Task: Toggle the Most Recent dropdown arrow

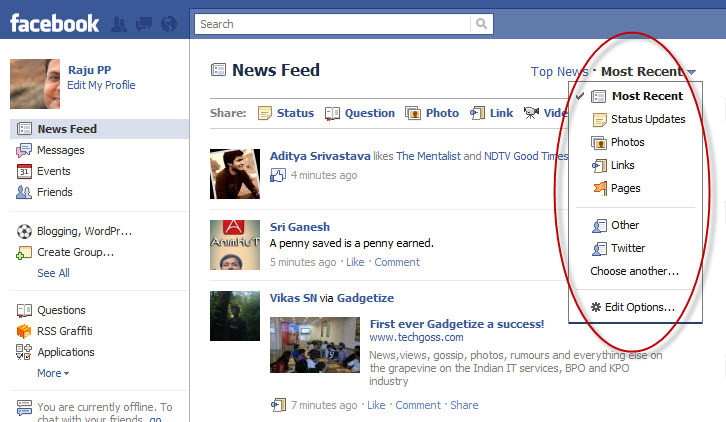Action: coord(691,72)
